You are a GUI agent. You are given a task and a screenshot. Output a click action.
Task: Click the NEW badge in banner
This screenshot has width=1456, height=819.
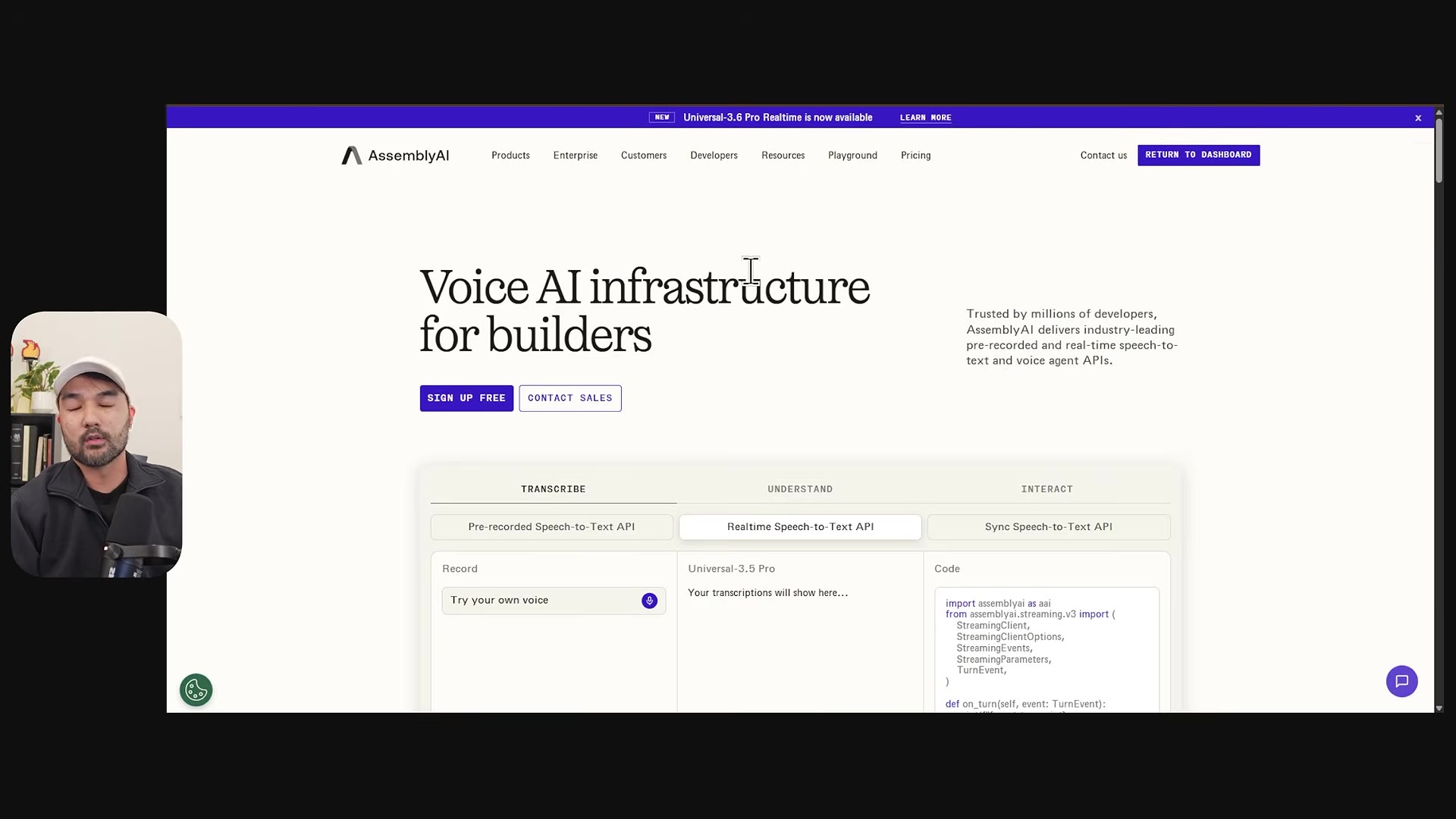662,118
